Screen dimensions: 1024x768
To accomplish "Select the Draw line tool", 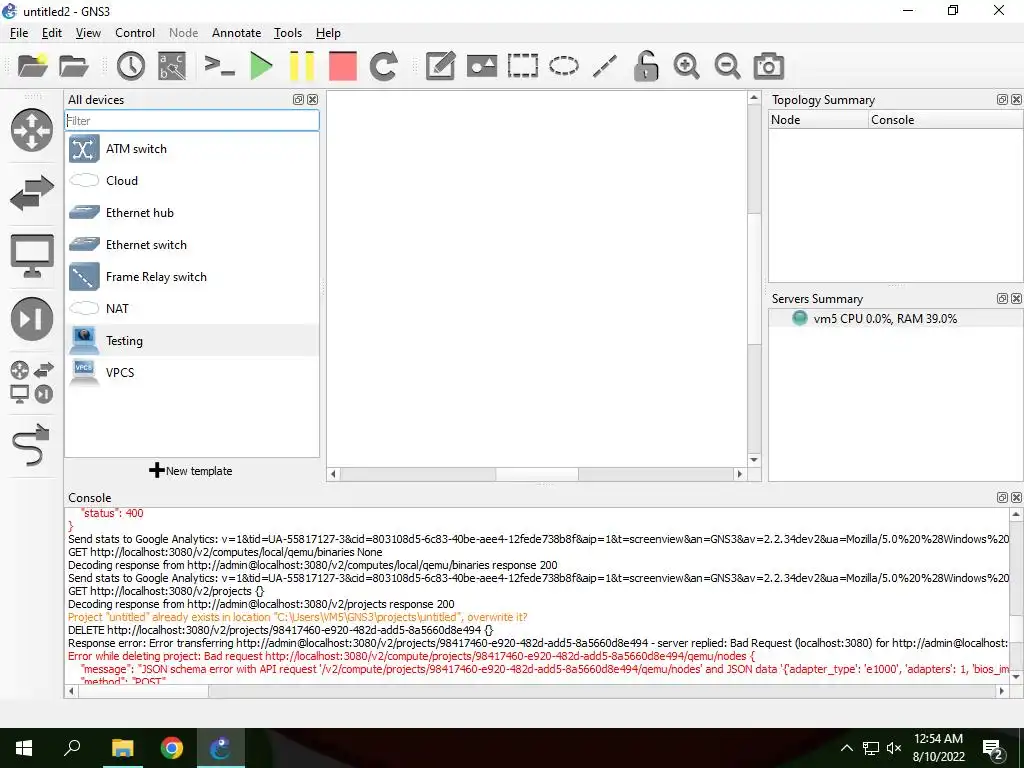I will point(605,66).
